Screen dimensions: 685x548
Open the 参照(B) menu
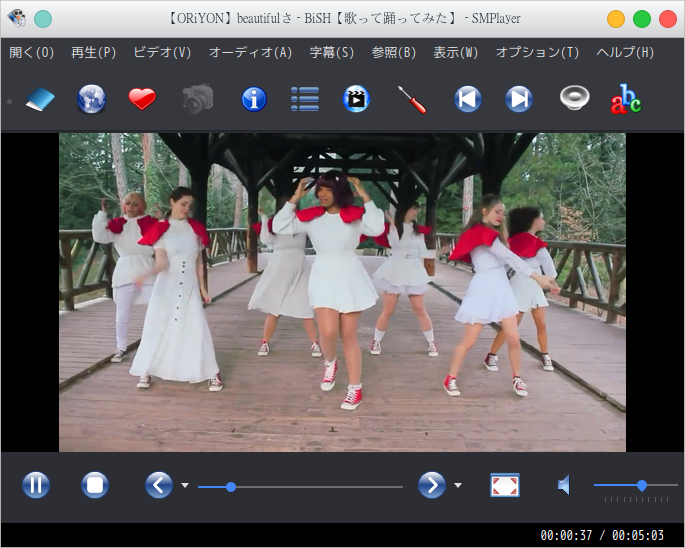pos(394,52)
